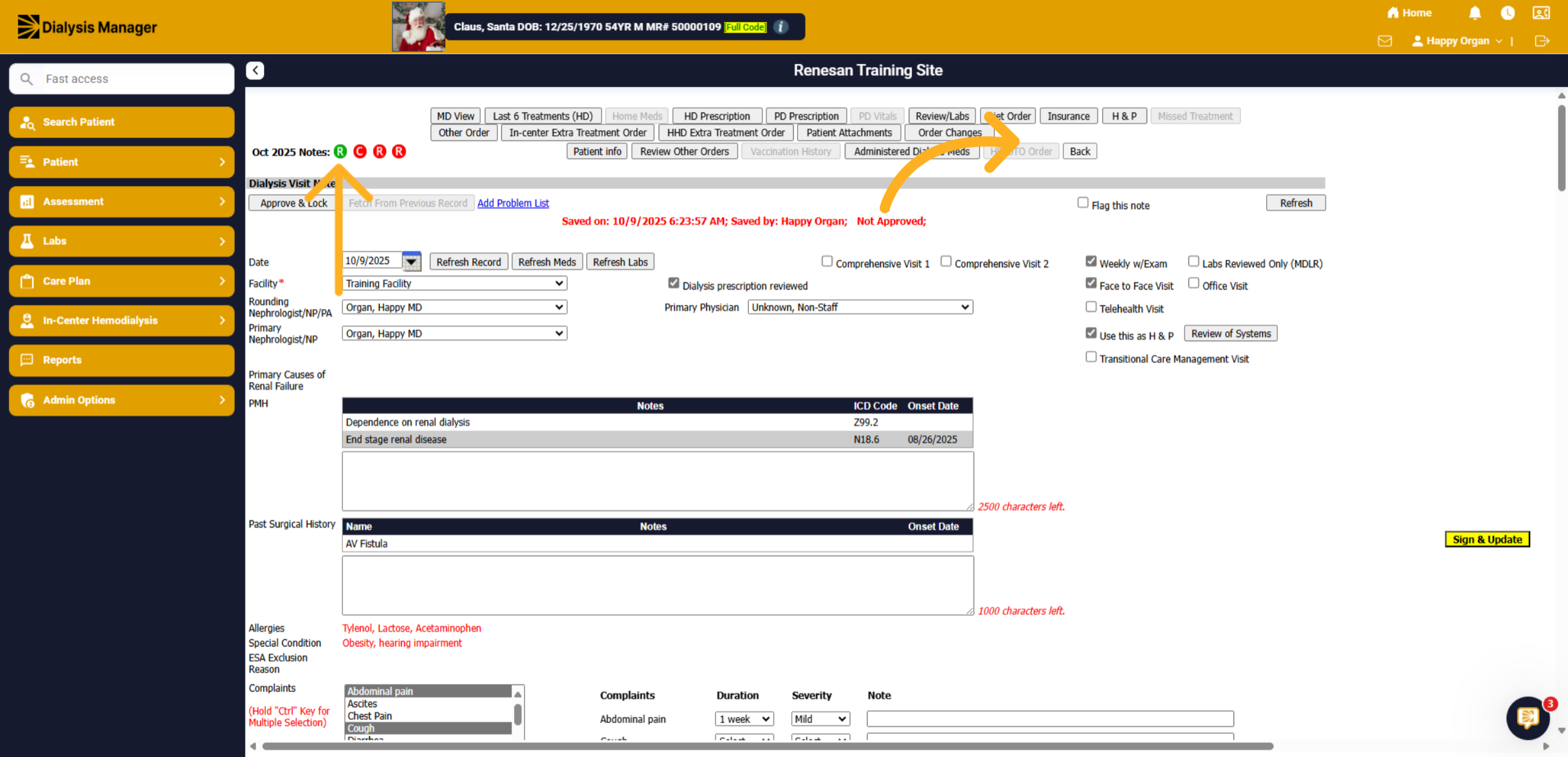Open the date calendar picker icon
Image resolution: width=1568 pixels, height=757 pixels.
point(412,261)
